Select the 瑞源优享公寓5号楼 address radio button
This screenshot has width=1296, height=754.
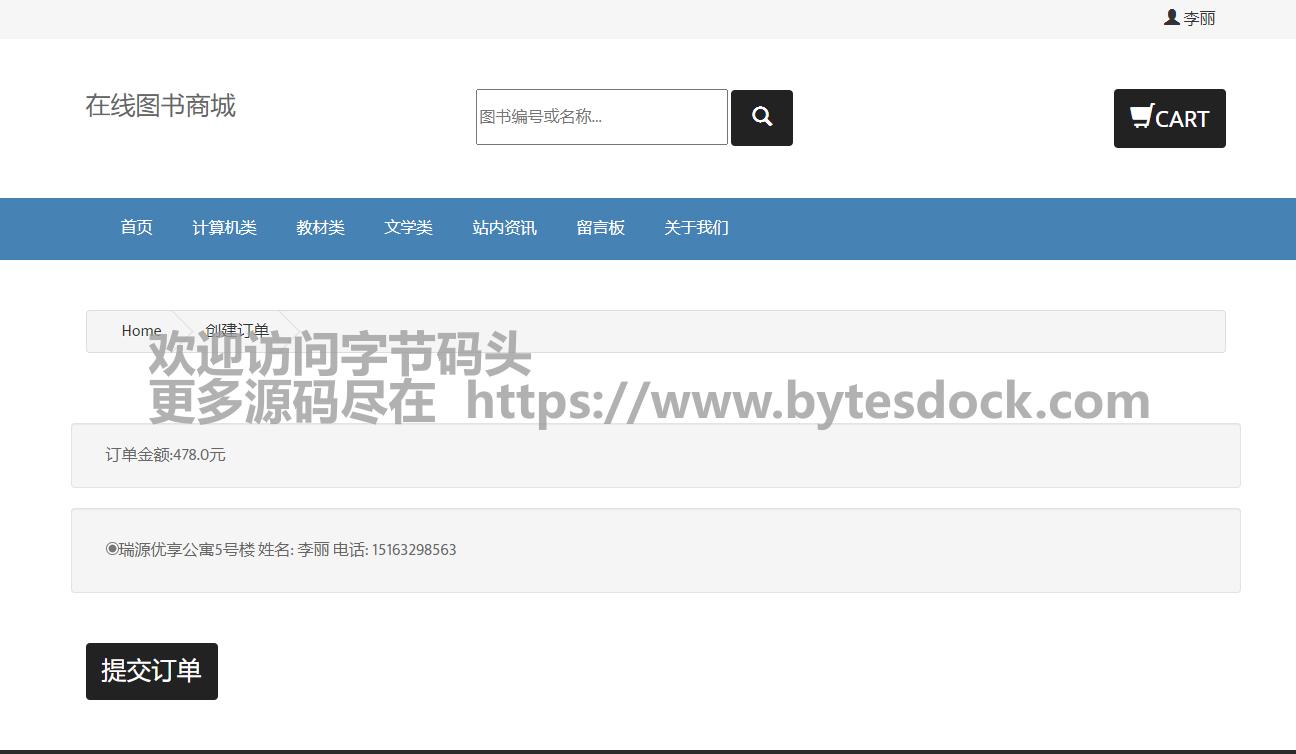[x=112, y=548]
